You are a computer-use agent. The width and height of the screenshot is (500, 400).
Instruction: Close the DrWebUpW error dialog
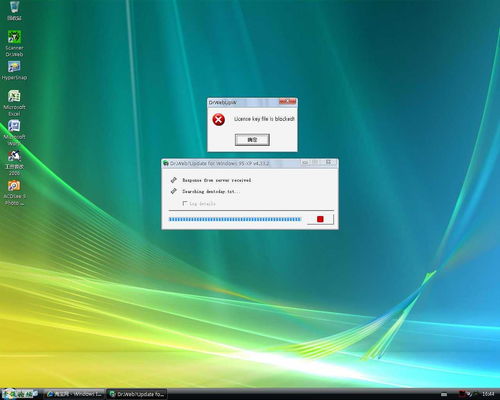(288, 101)
